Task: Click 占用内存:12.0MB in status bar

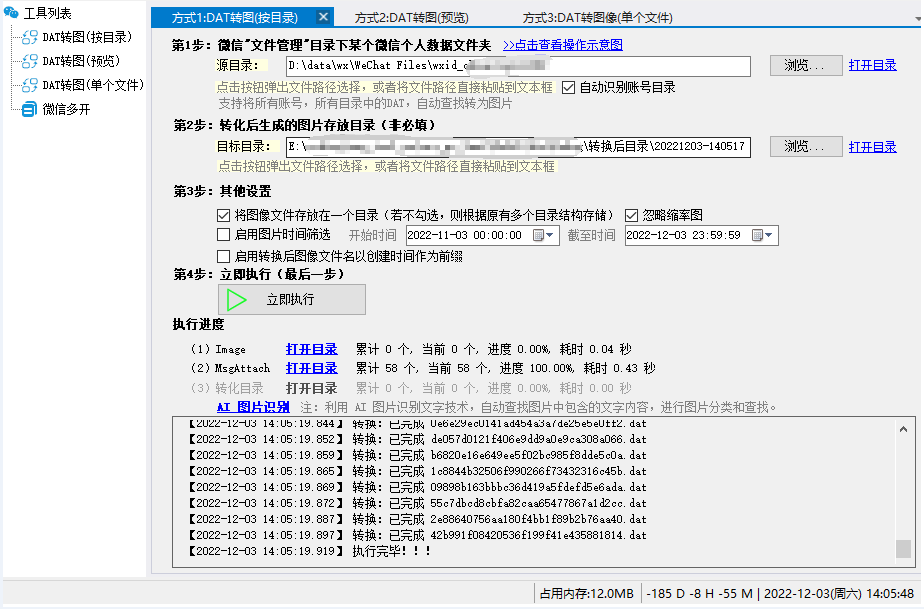Action: tap(586, 594)
